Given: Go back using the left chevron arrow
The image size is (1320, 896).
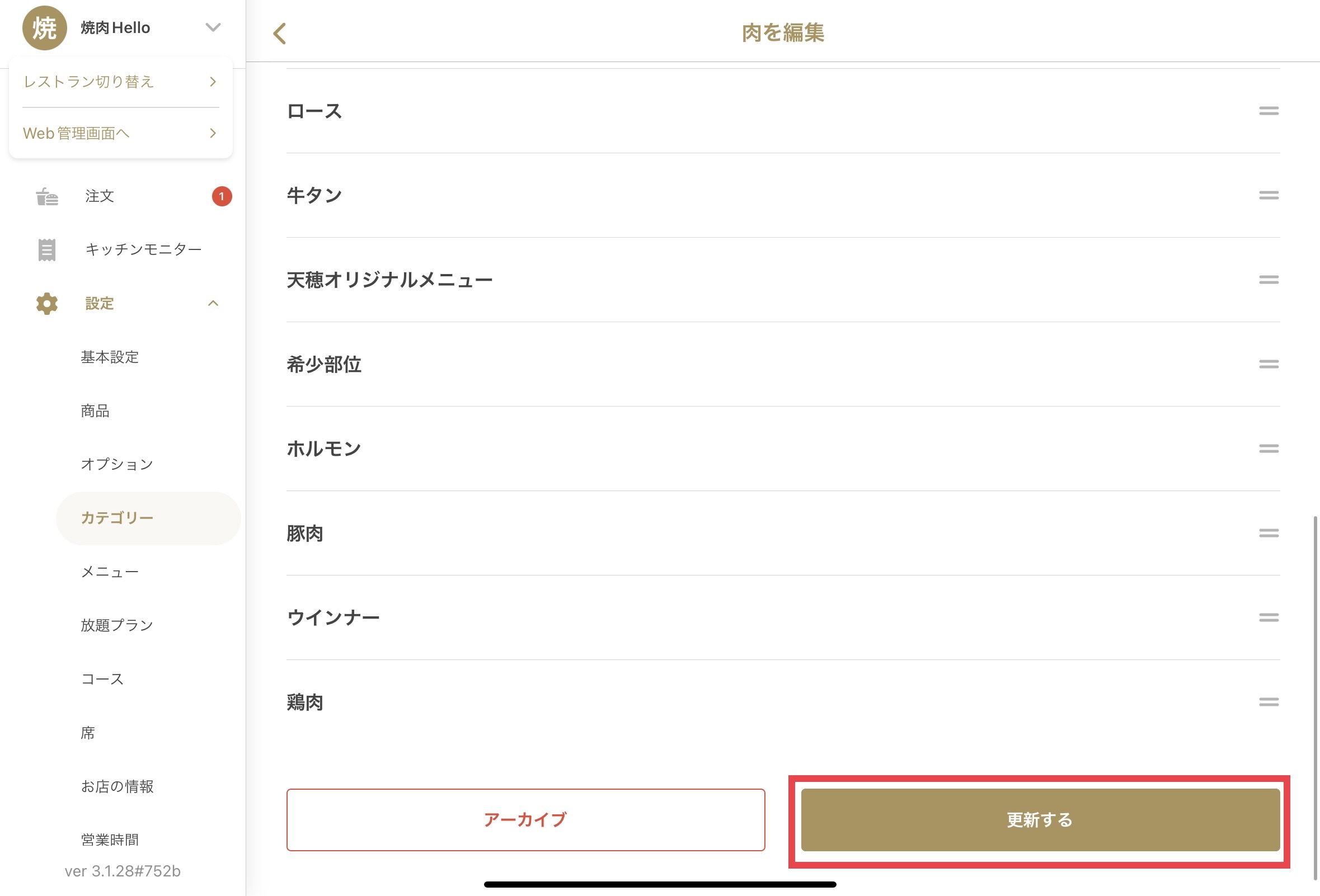Looking at the screenshot, I should [279, 34].
